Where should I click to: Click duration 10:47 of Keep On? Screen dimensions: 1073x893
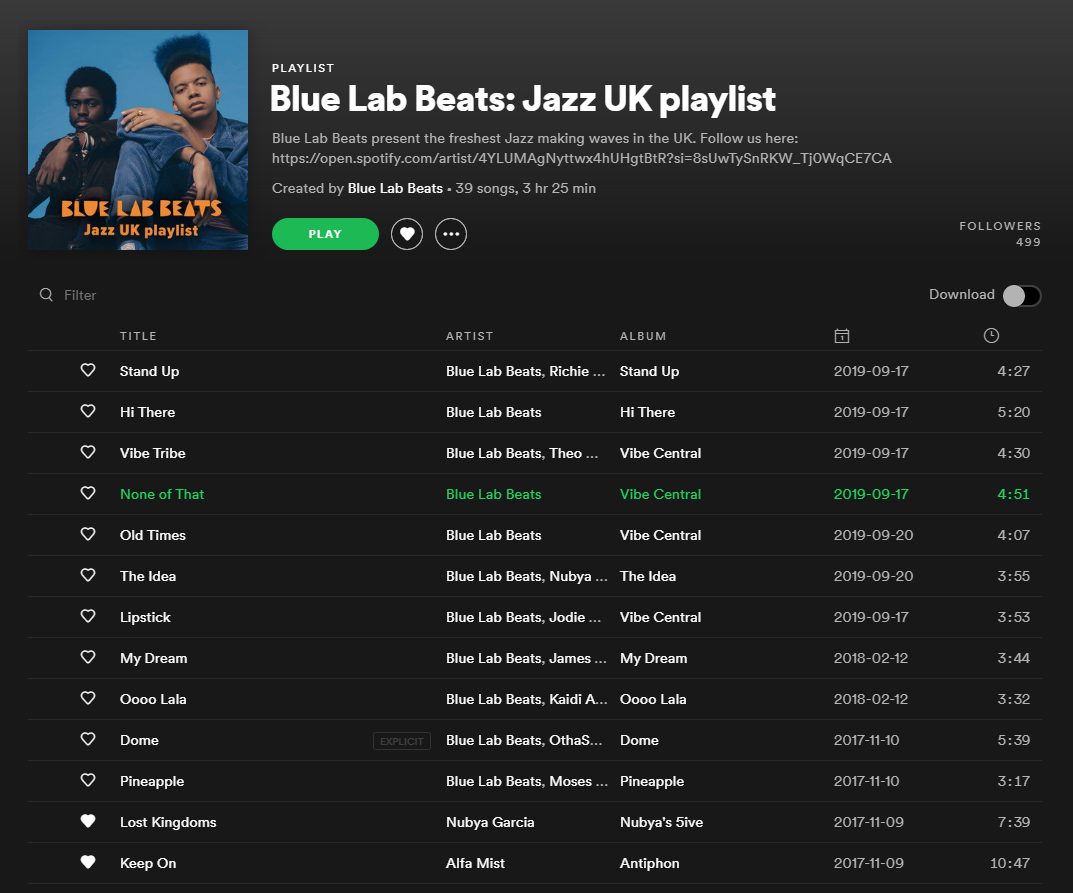(x=1010, y=864)
